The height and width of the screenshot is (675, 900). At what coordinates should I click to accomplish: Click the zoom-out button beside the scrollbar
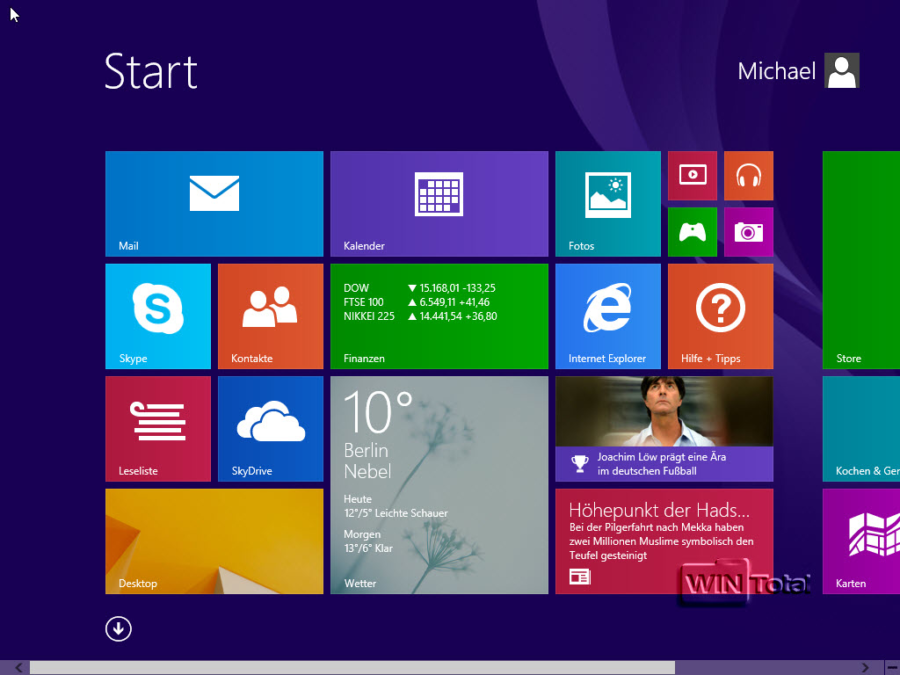[x=892, y=668]
